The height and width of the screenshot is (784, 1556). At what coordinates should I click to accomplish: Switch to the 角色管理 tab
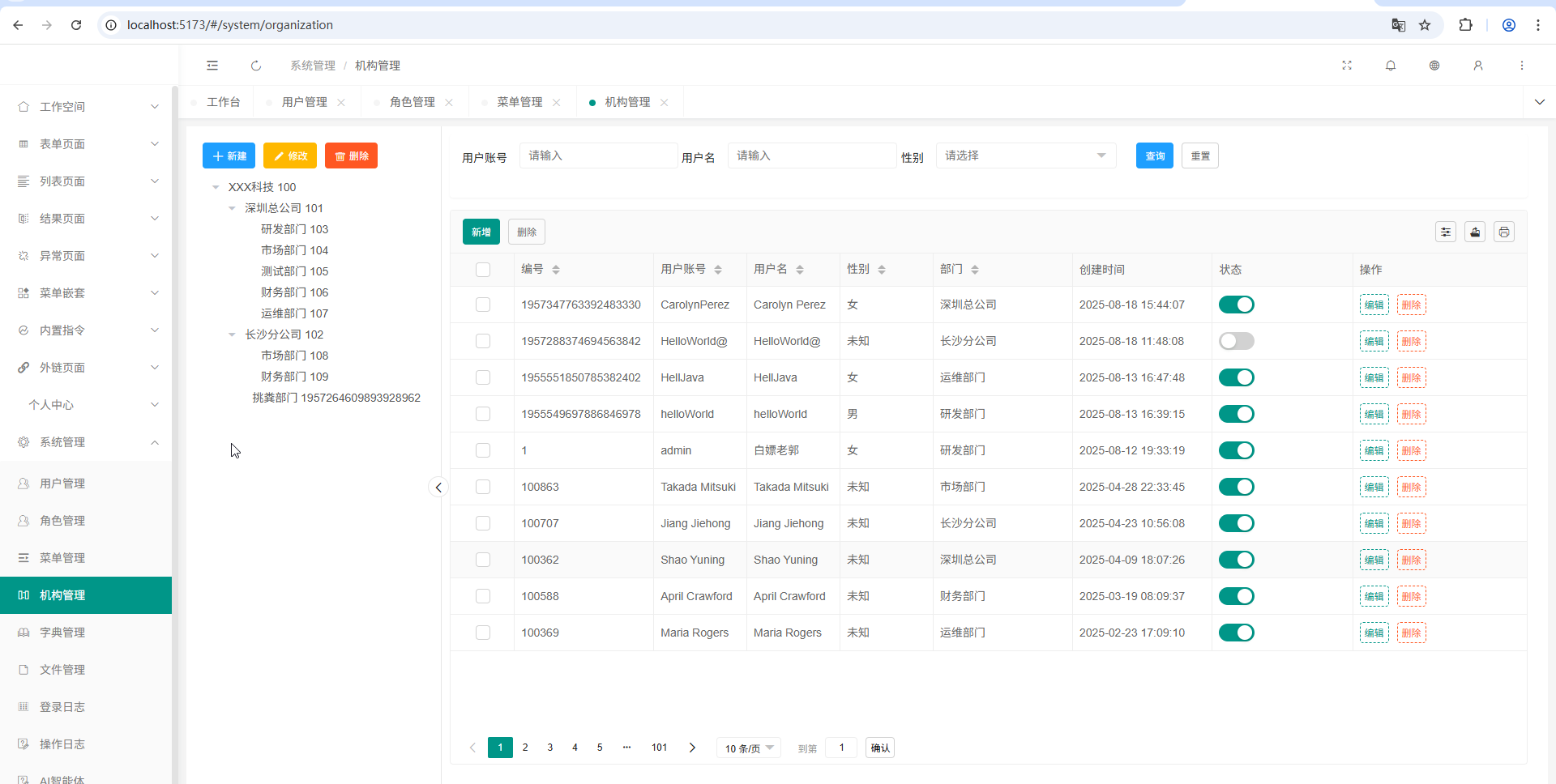pyautogui.click(x=413, y=102)
